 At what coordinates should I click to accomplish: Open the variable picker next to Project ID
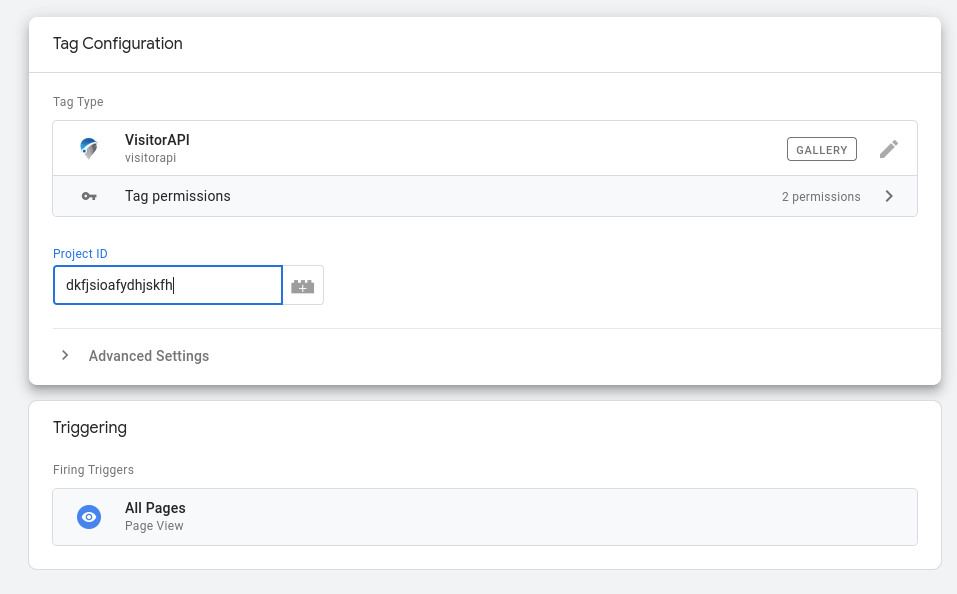(303, 285)
